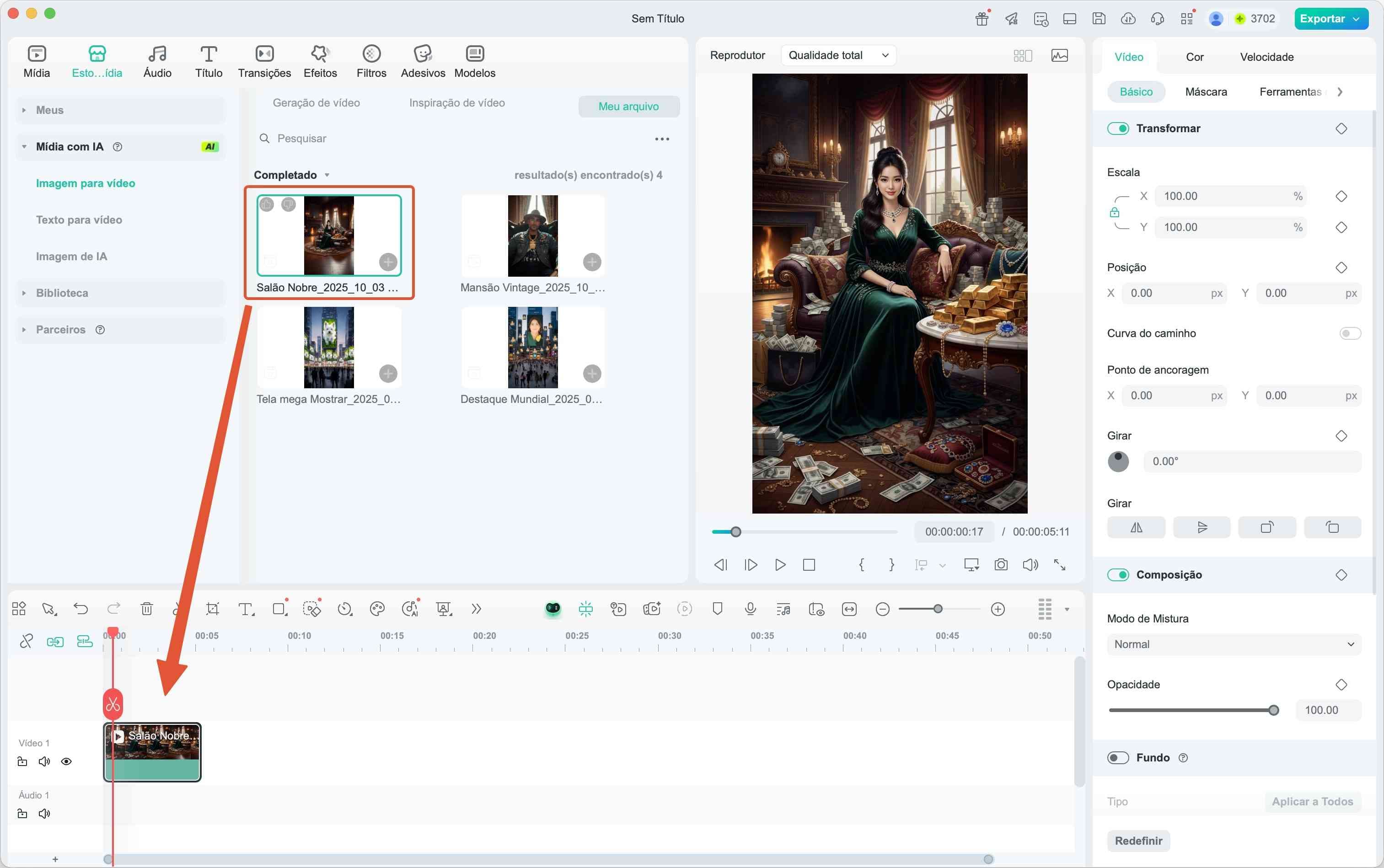Expand the Biblioteca section
This screenshot has width=1384, height=868.
pos(62,293)
